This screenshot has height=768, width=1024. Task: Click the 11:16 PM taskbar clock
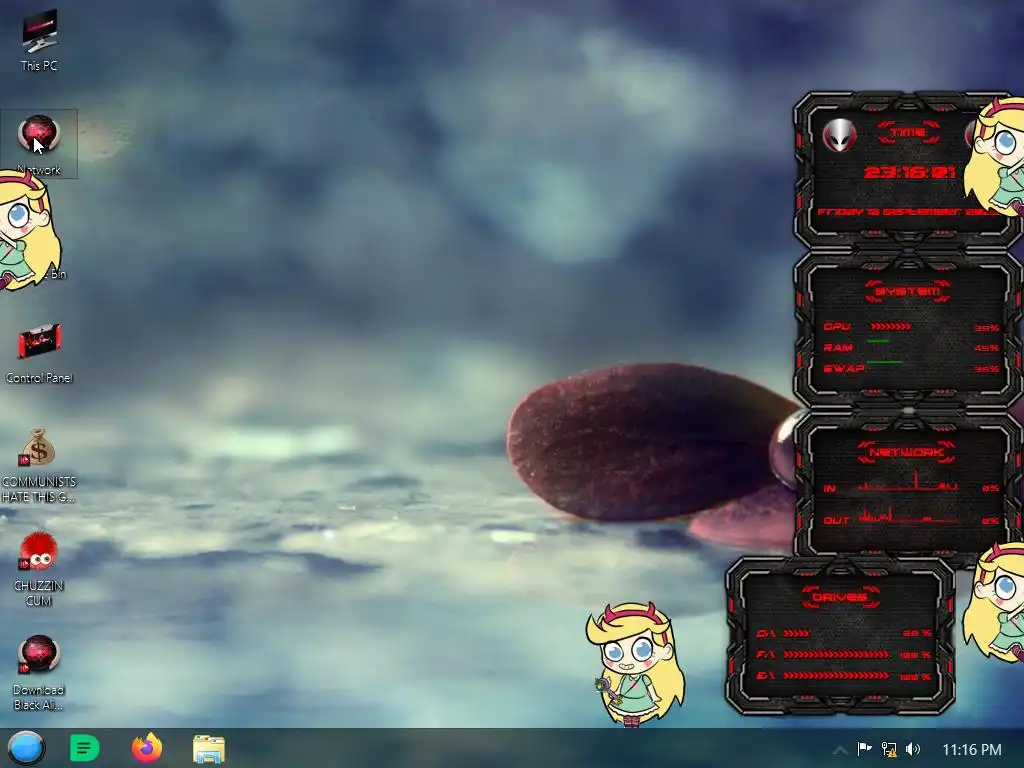pyautogui.click(x=972, y=749)
